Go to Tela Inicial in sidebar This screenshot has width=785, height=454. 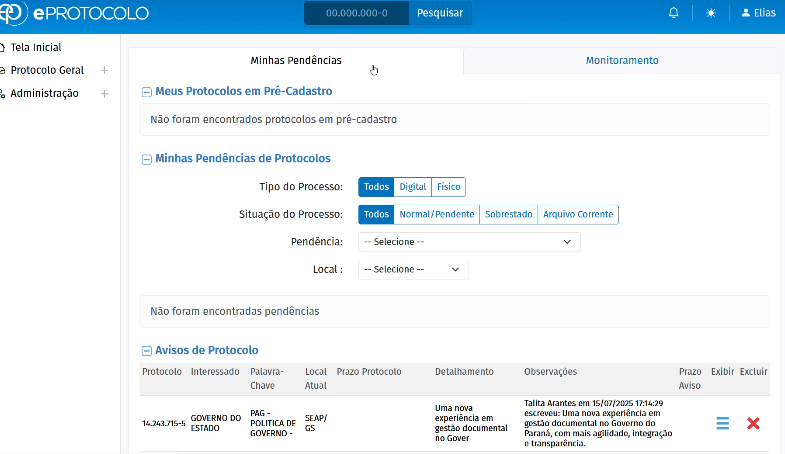36,47
